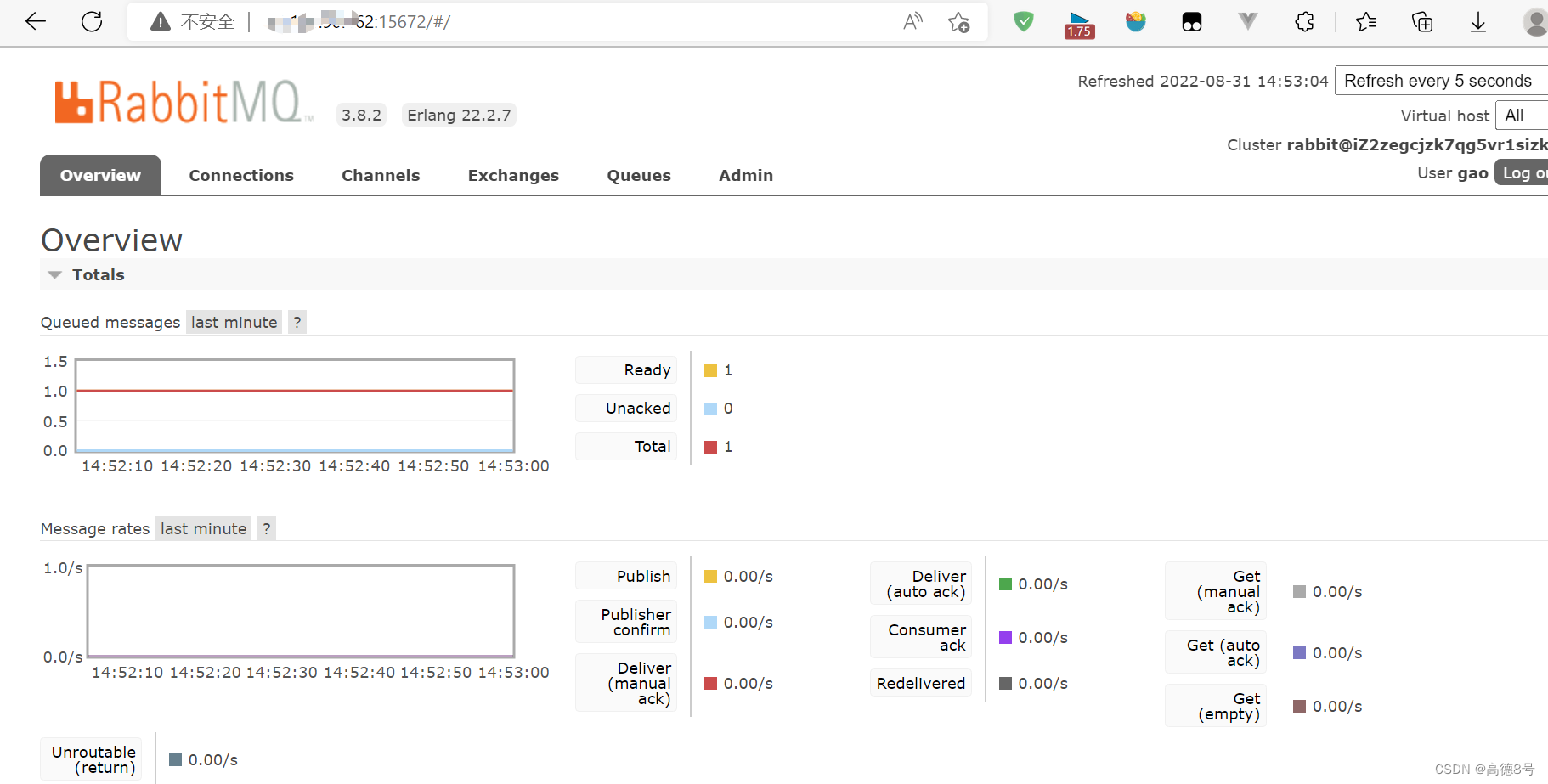Change Queued messages last minute range
This screenshot has height=784, width=1548.
[x=234, y=322]
